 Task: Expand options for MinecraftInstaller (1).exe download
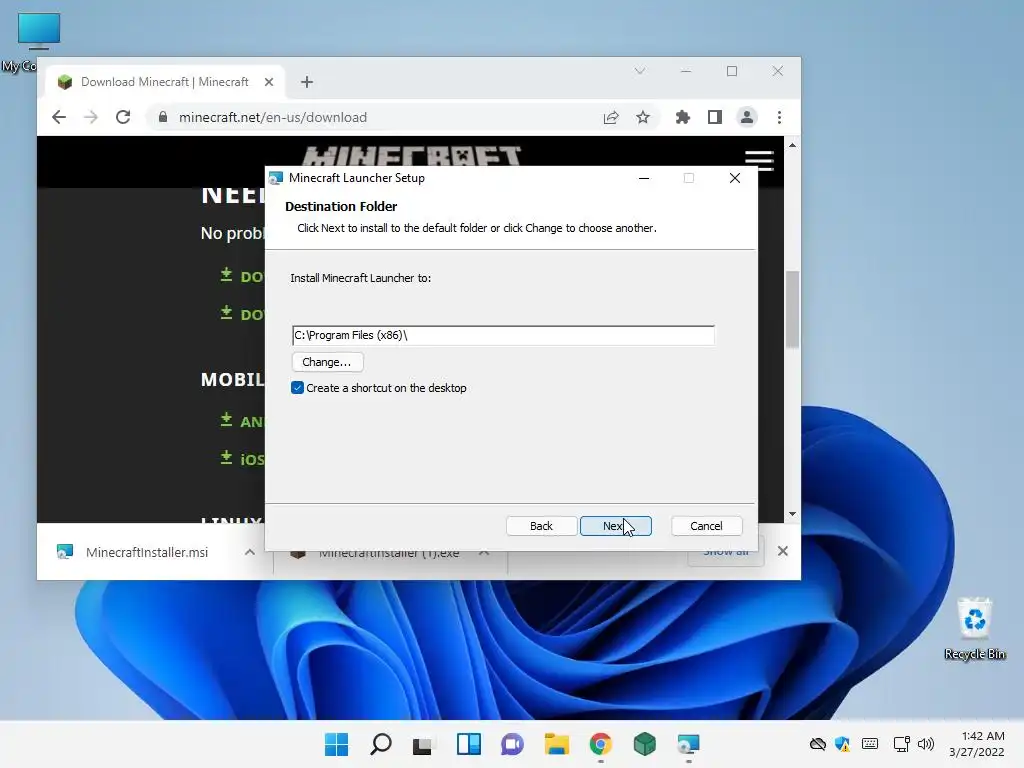(x=484, y=552)
